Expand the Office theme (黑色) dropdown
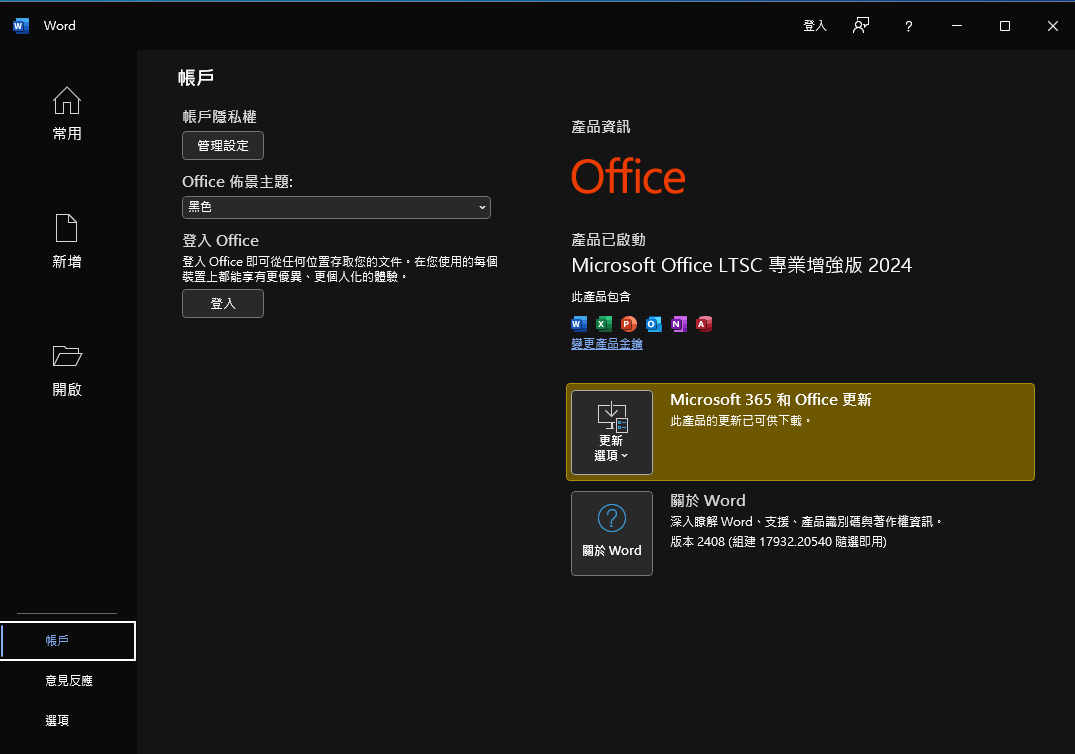 tap(336, 207)
